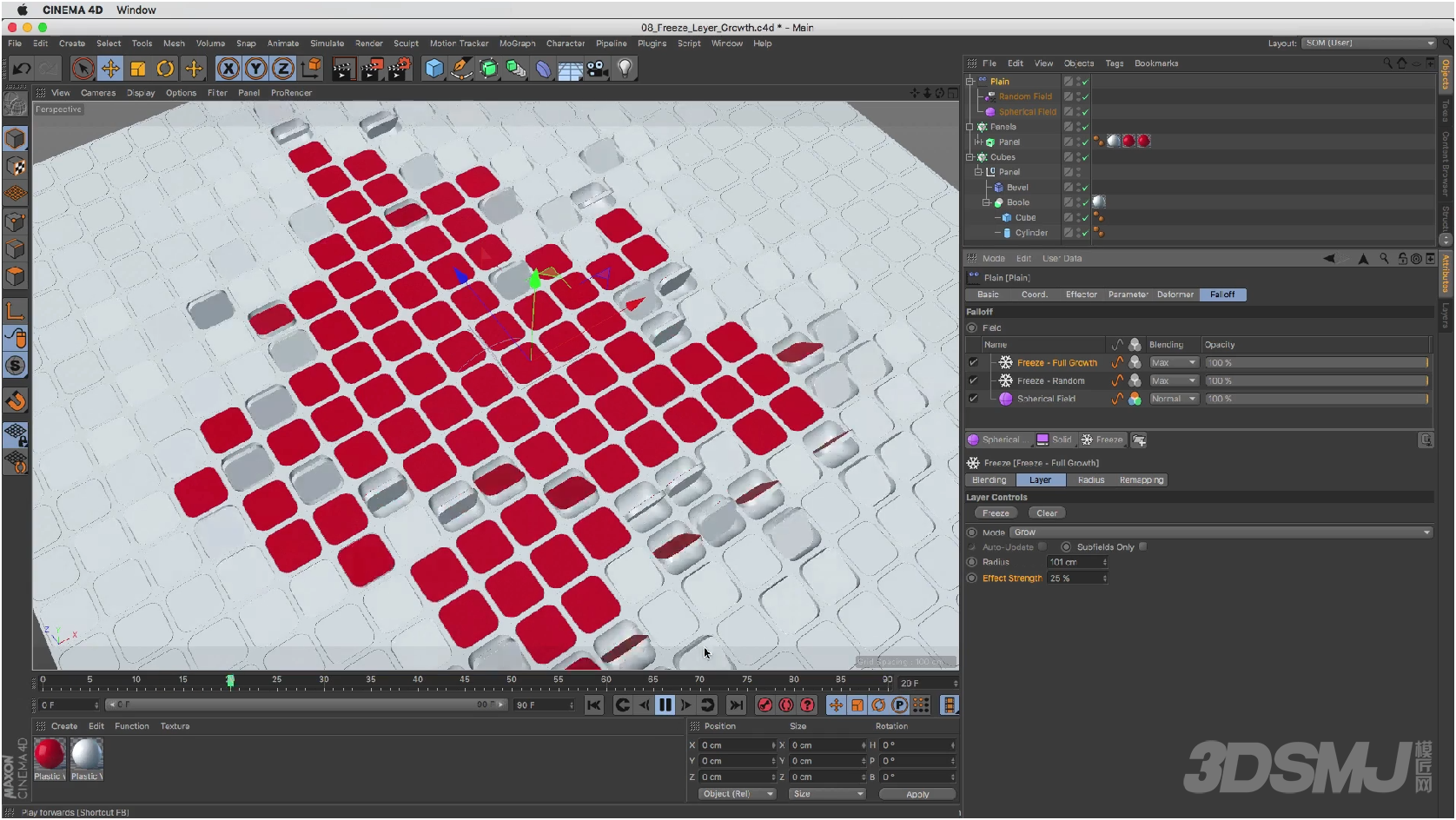Open the macOS Window menu
Viewport: 1456px width, 820px height.
pos(136,10)
